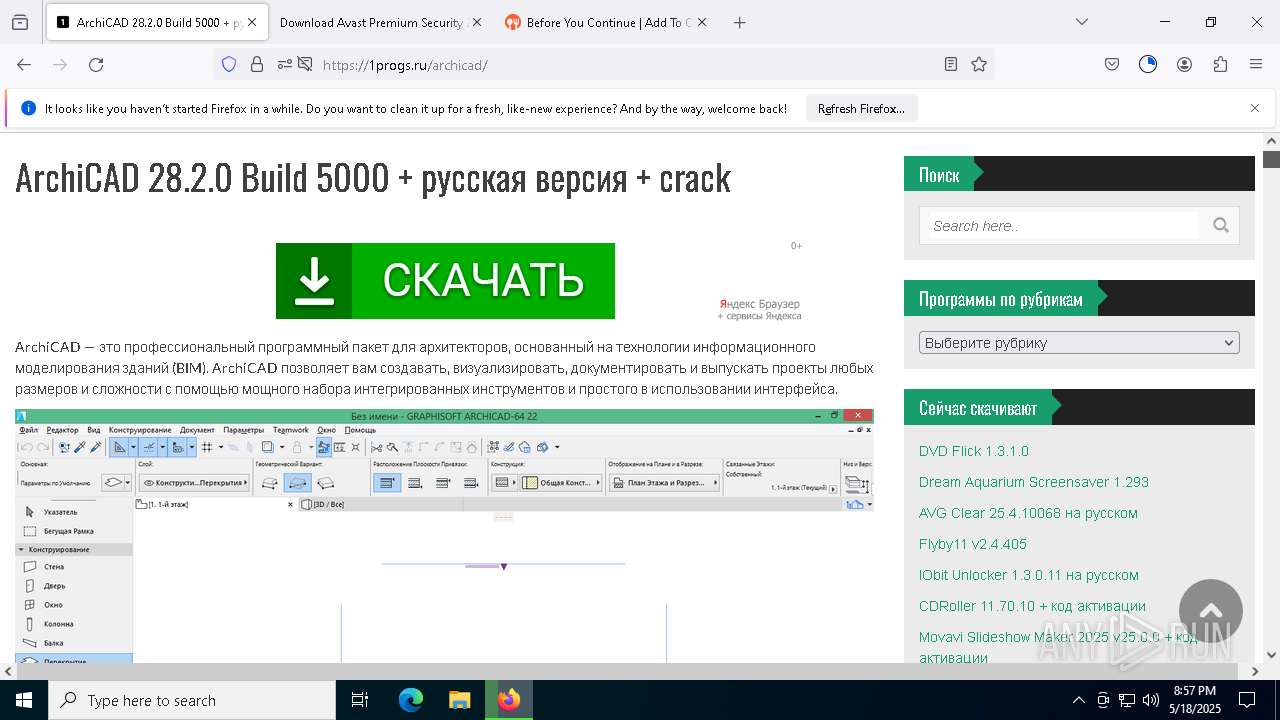
Task: Launch Microsoft Edge from the taskbar
Action: [411, 700]
